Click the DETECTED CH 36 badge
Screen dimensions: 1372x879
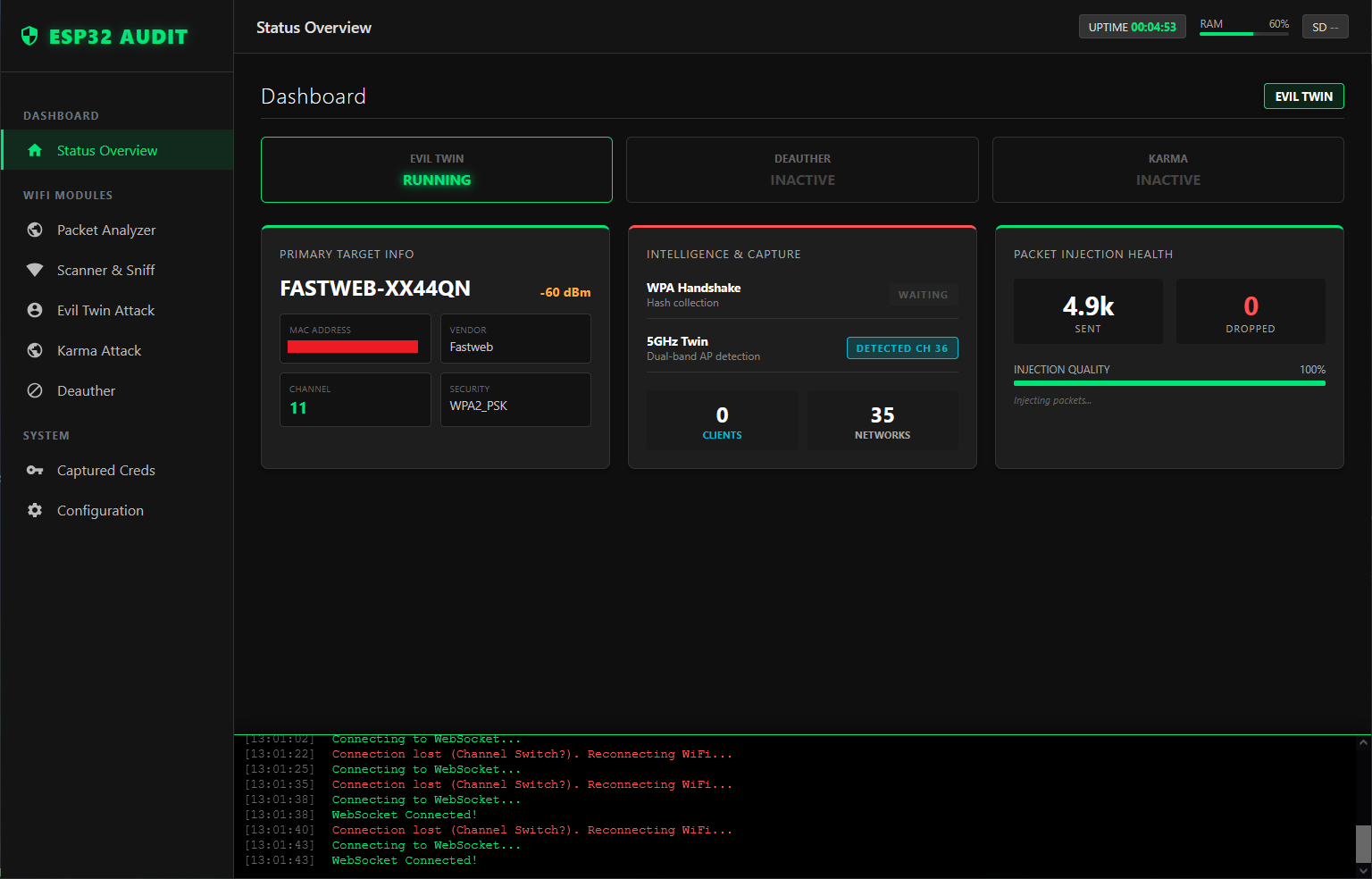coord(902,347)
